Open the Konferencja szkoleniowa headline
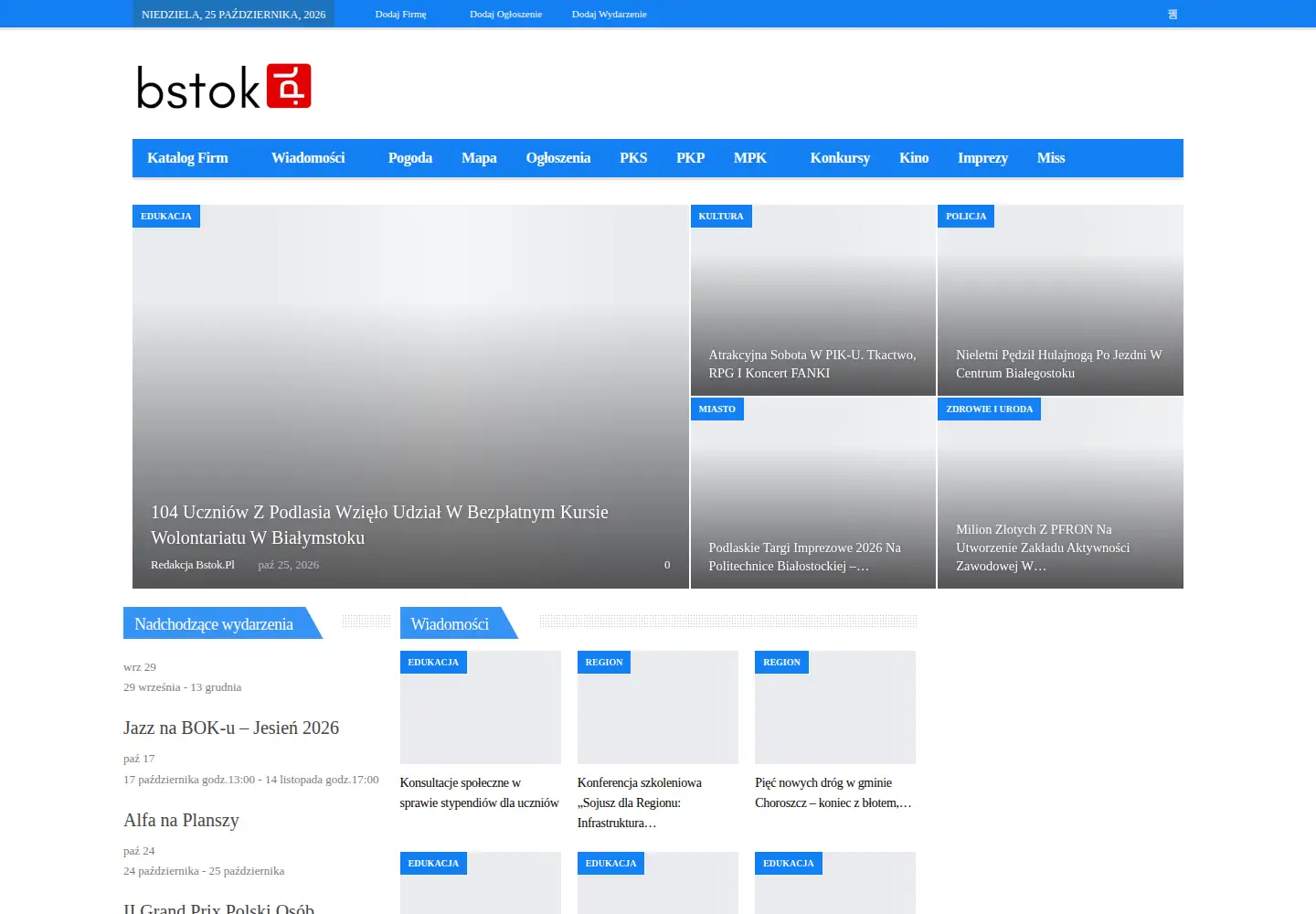Image resolution: width=1316 pixels, height=914 pixels. [640, 802]
